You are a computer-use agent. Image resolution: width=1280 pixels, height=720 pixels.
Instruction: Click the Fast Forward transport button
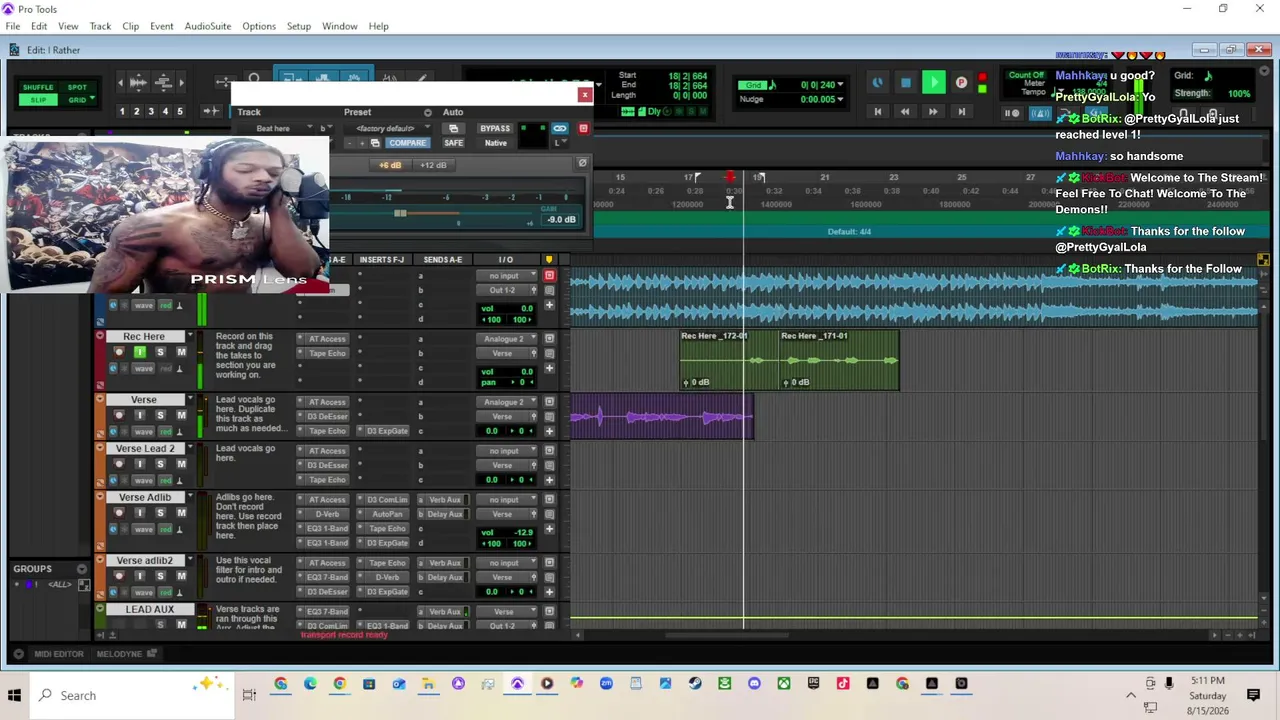(933, 112)
